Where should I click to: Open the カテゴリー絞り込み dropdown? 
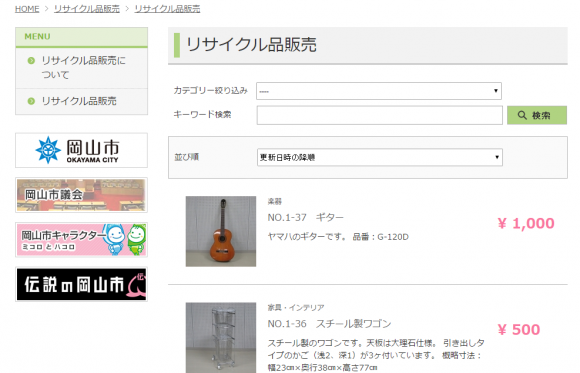(379, 91)
